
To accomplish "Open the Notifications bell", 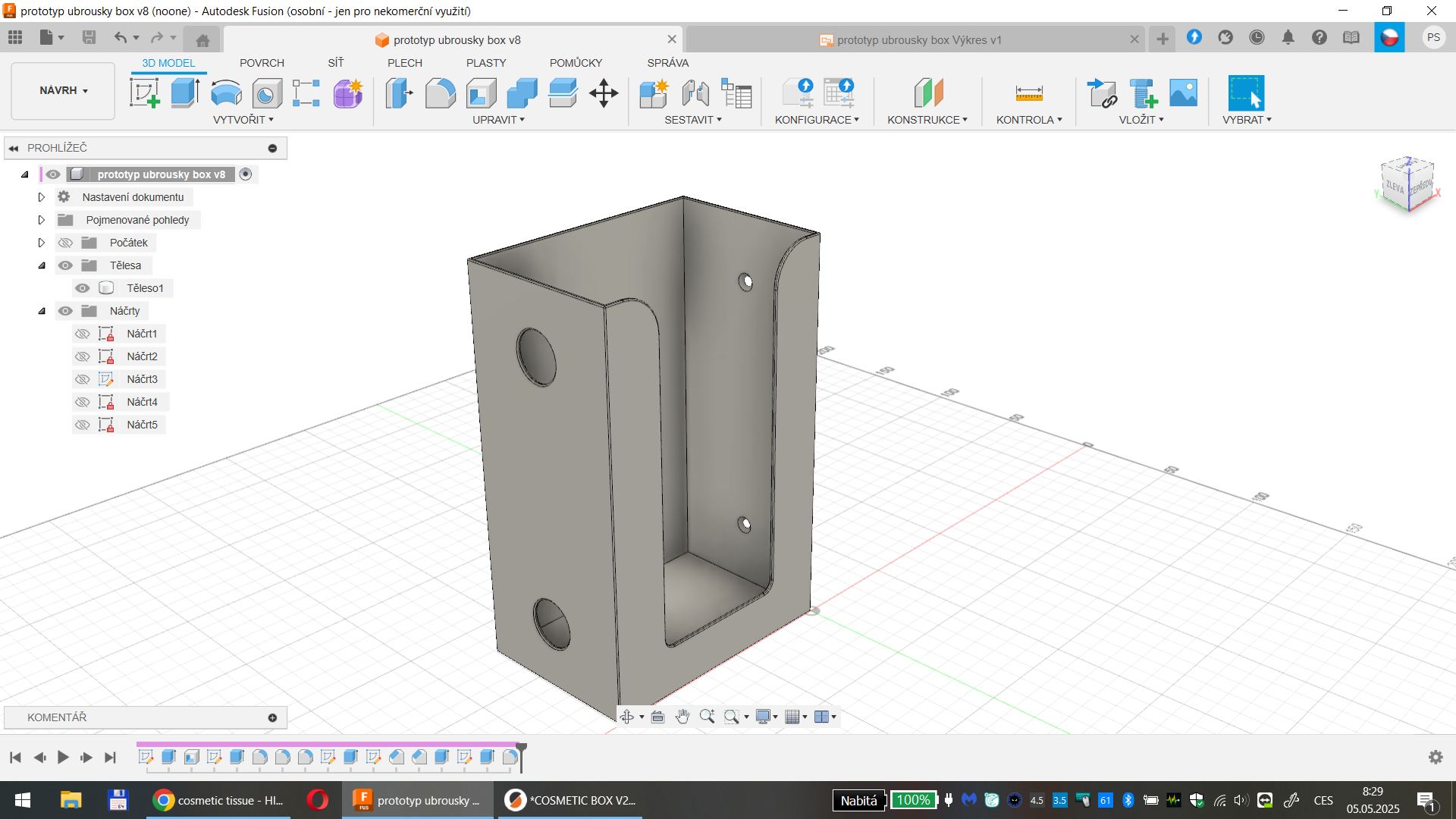I will pyautogui.click(x=1288, y=37).
